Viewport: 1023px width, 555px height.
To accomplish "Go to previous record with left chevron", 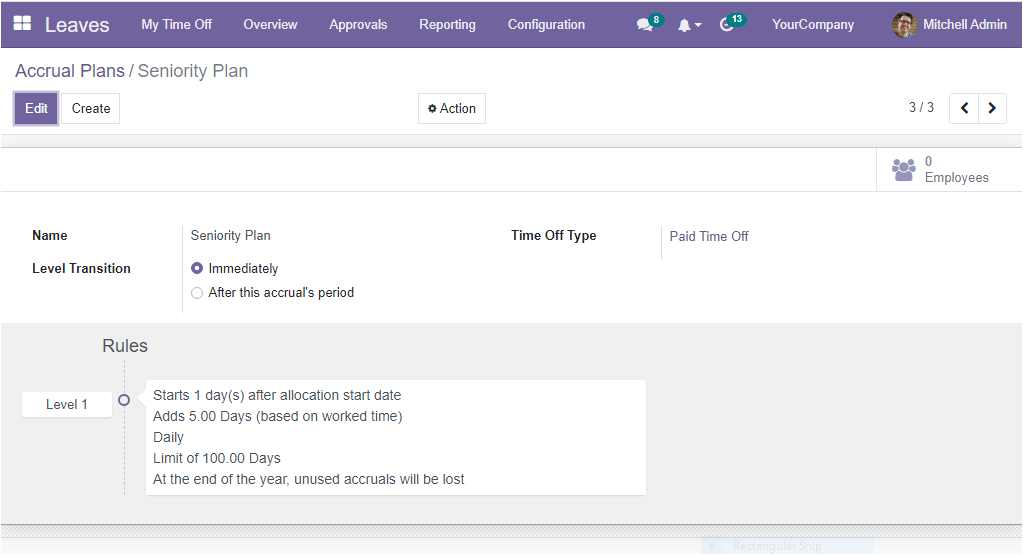I will [964, 108].
